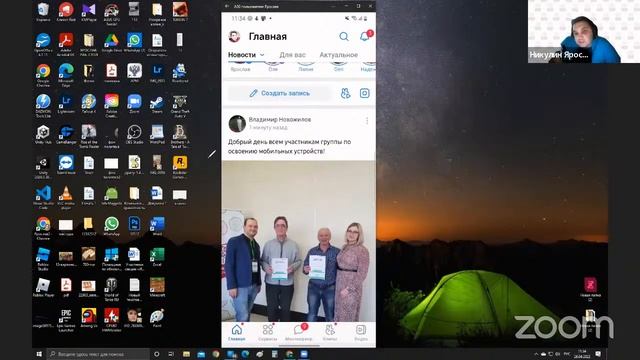Switch to the Для вас tab
The width and height of the screenshot is (640, 360).
(x=292, y=55)
